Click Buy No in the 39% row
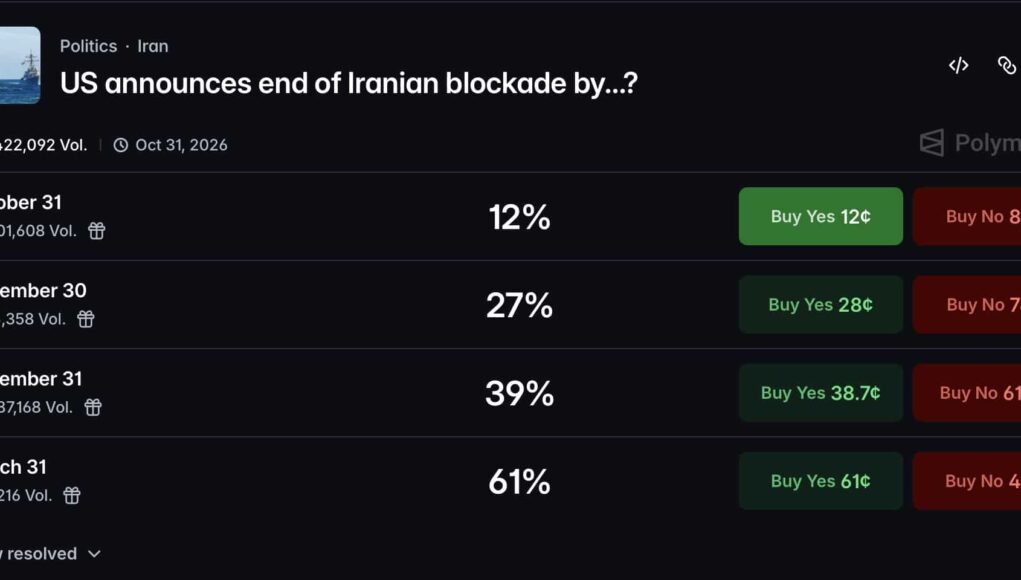 point(967,393)
